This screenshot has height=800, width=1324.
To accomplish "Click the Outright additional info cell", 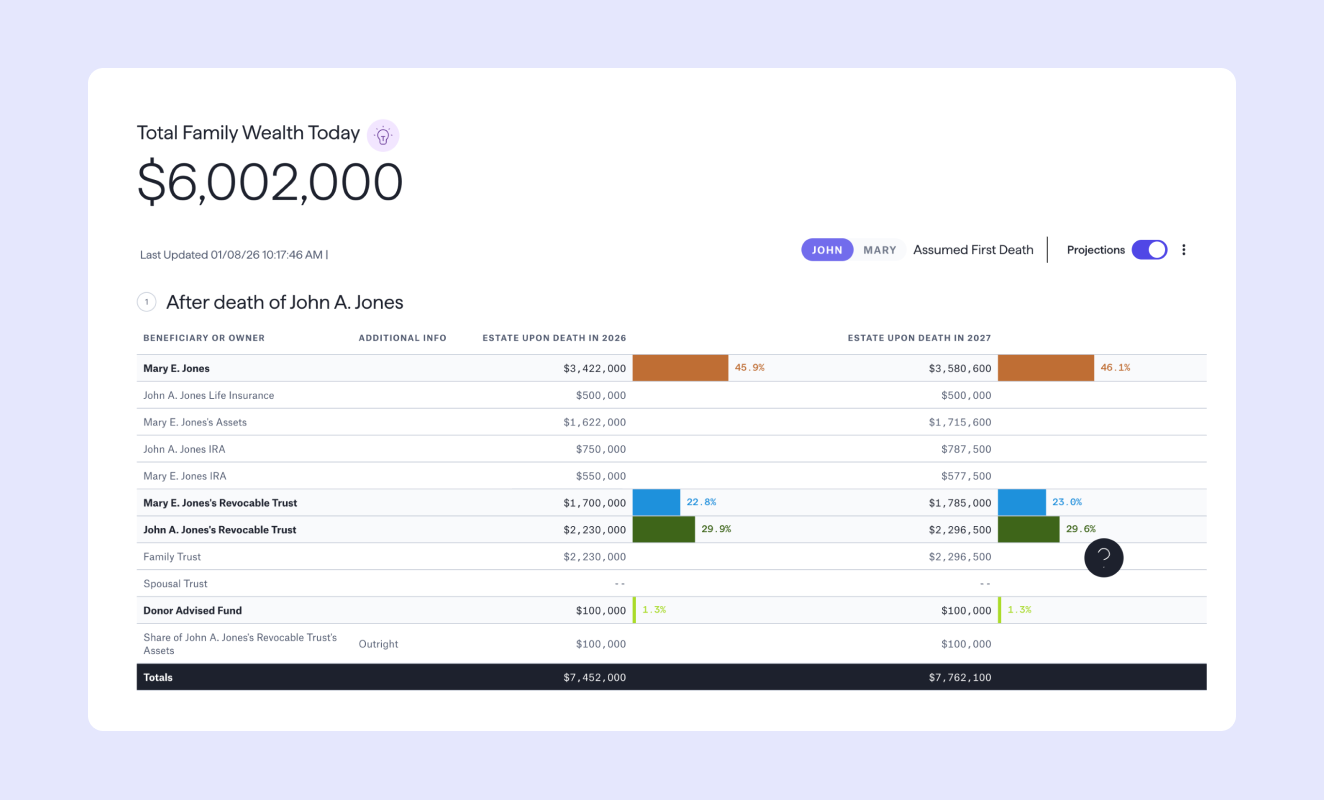I will (378, 644).
